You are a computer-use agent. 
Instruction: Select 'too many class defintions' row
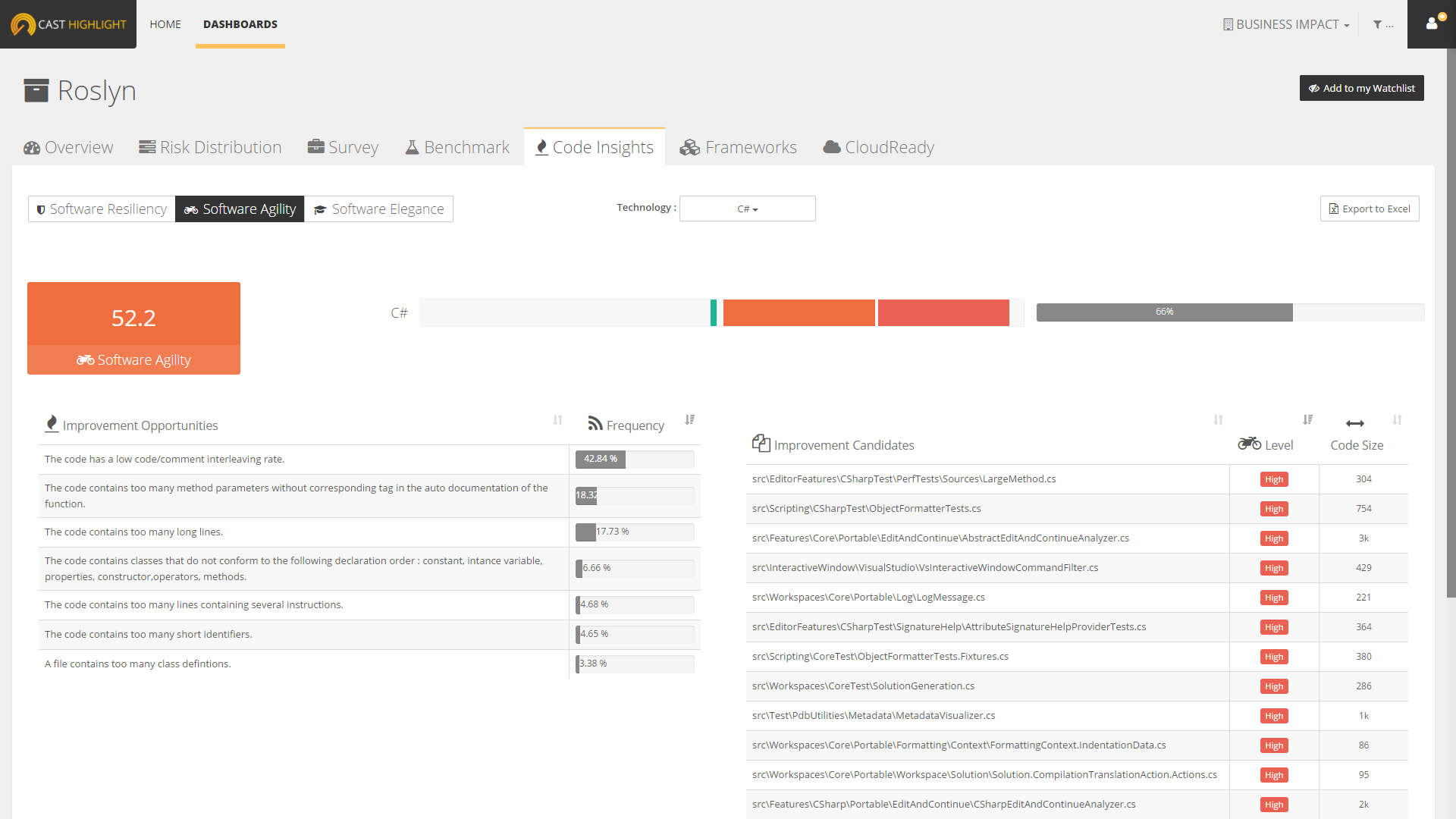369,664
